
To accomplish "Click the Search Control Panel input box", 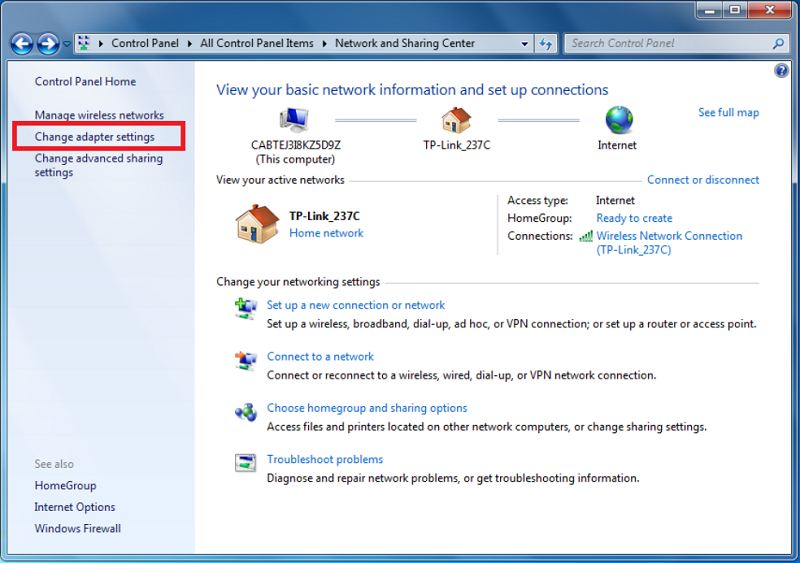I will click(x=668, y=44).
